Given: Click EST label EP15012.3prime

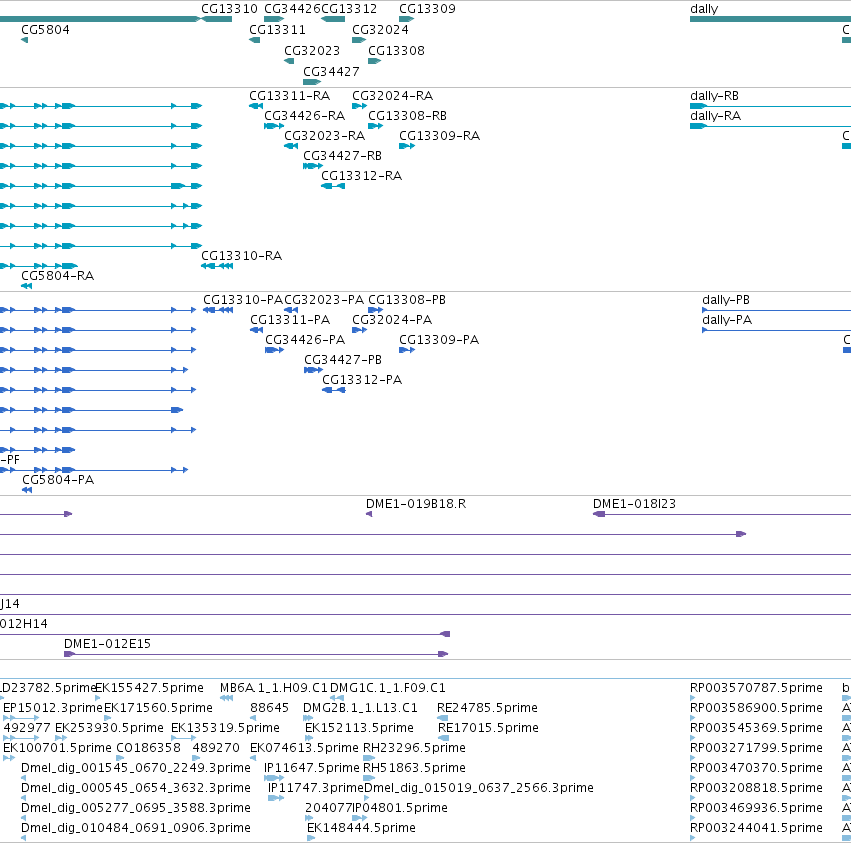Looking at the screenshot, I should point(53,708).
